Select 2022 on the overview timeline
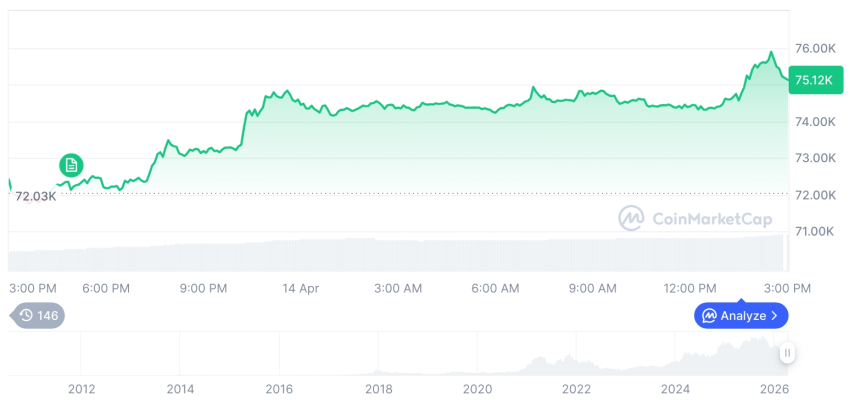860x401 pixels. pos(577,389)
